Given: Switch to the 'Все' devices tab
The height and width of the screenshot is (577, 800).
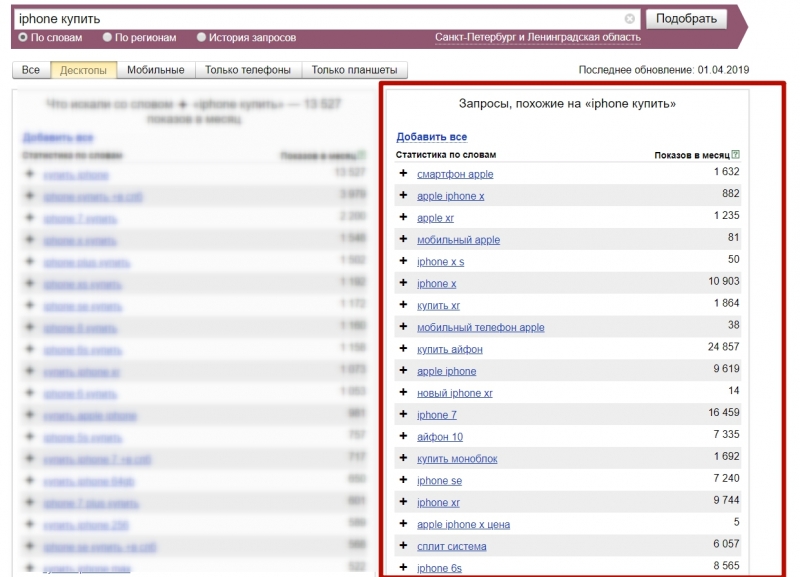Looking at the screenshot, I should tap(31, 70).
